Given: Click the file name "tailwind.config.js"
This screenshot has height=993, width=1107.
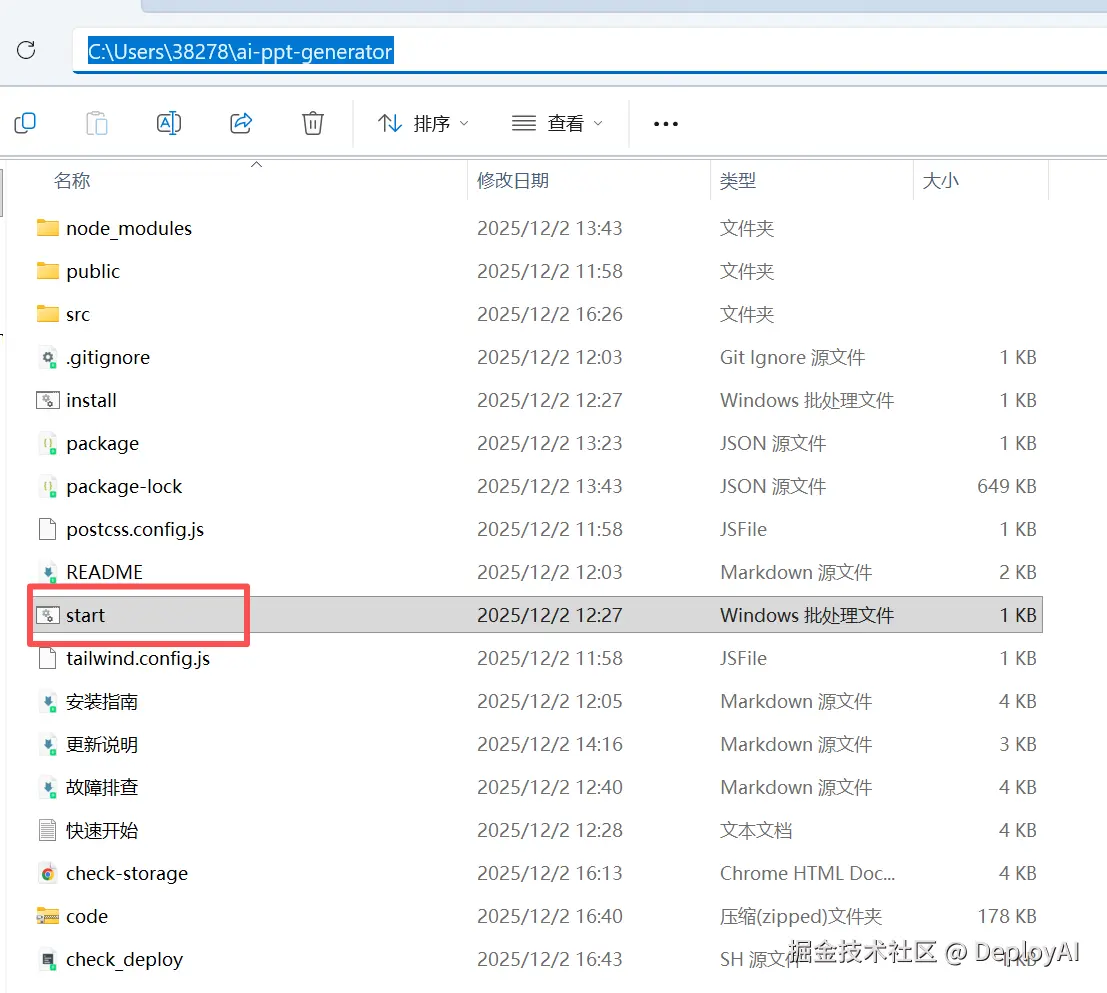Looking at the screenshot, I should [x=138, y=659].
